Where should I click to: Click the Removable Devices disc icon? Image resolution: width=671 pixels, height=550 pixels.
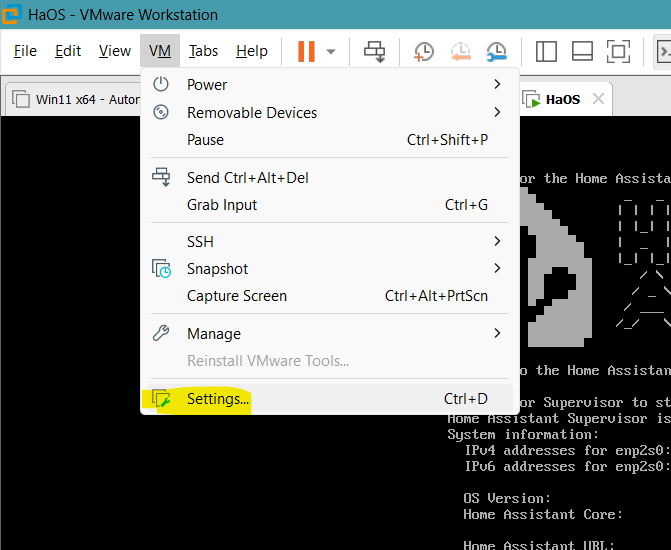tap(161, 112)
